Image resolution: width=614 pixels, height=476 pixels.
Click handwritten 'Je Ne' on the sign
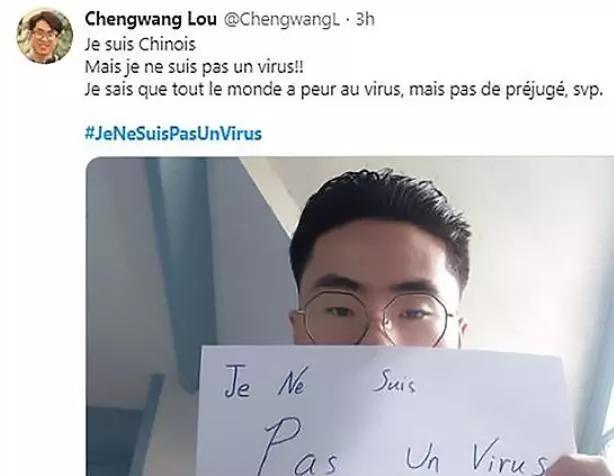(266, 381)
